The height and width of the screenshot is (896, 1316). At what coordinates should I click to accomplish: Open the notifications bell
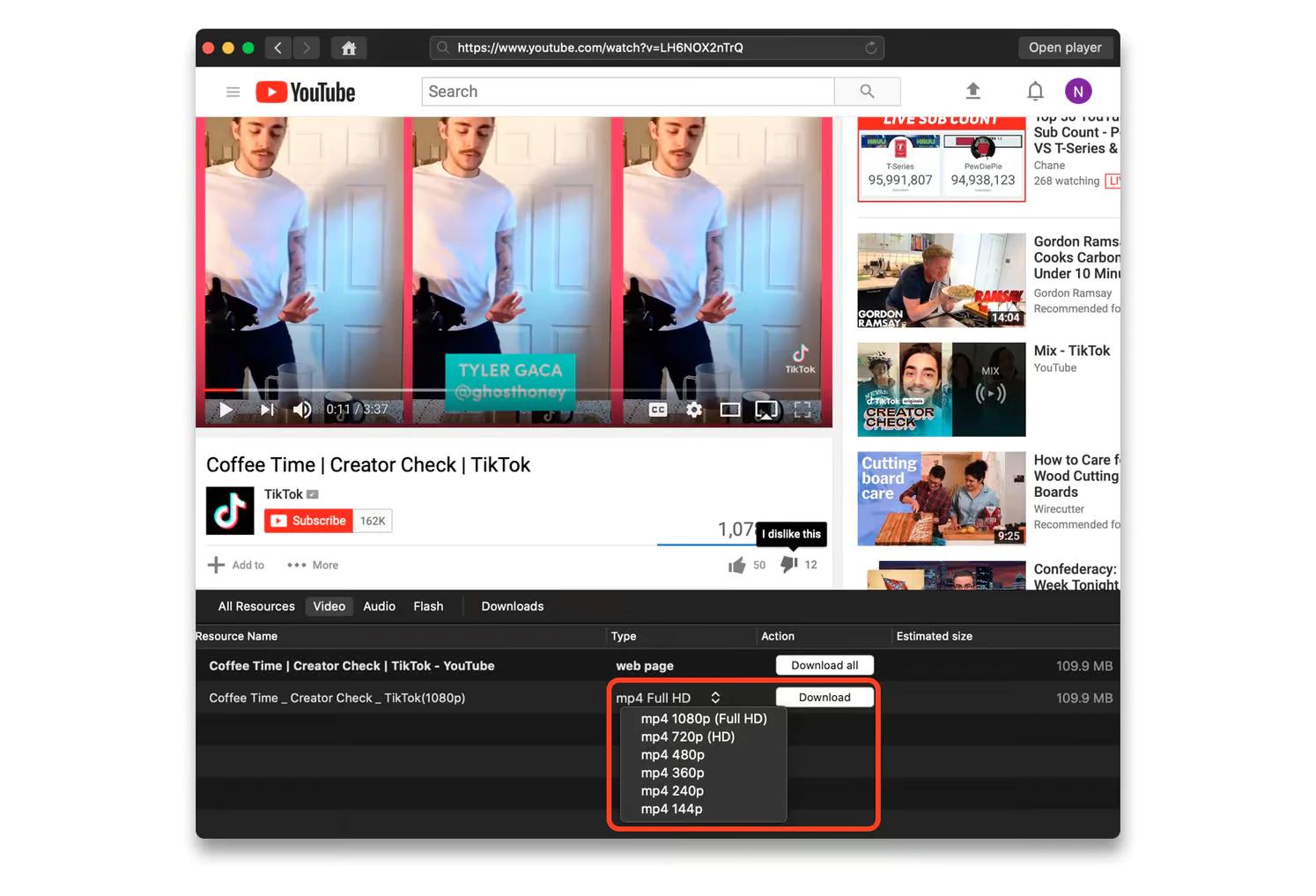pyautogui.click(x=1035, y=91)
